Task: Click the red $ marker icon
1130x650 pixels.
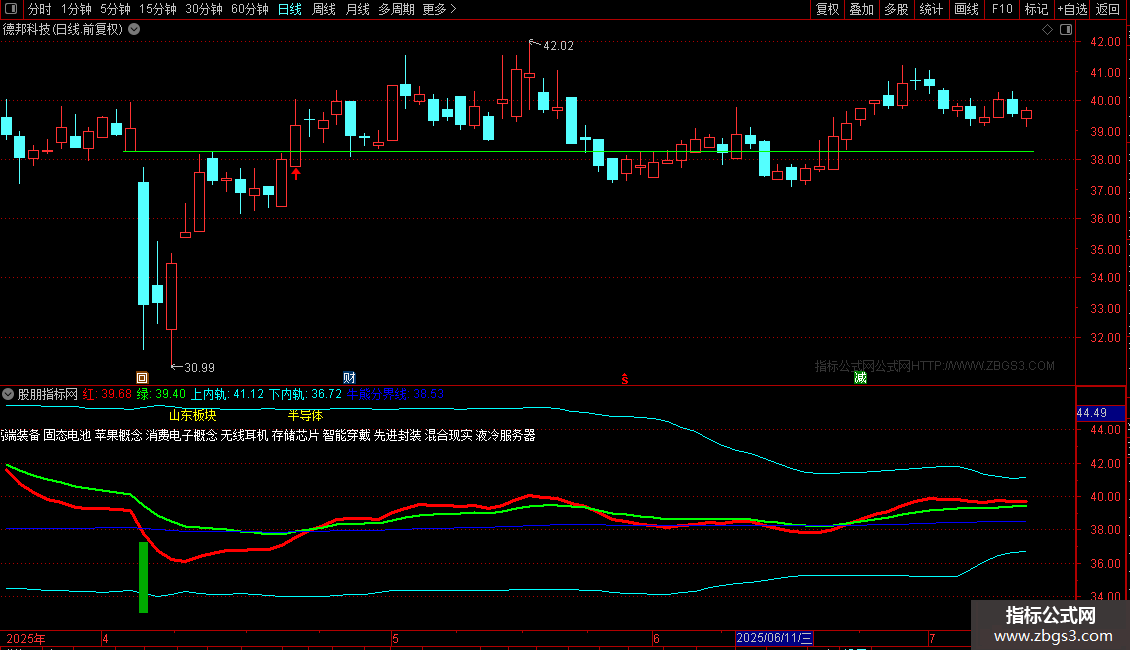Action: click(x=625, y=379)
